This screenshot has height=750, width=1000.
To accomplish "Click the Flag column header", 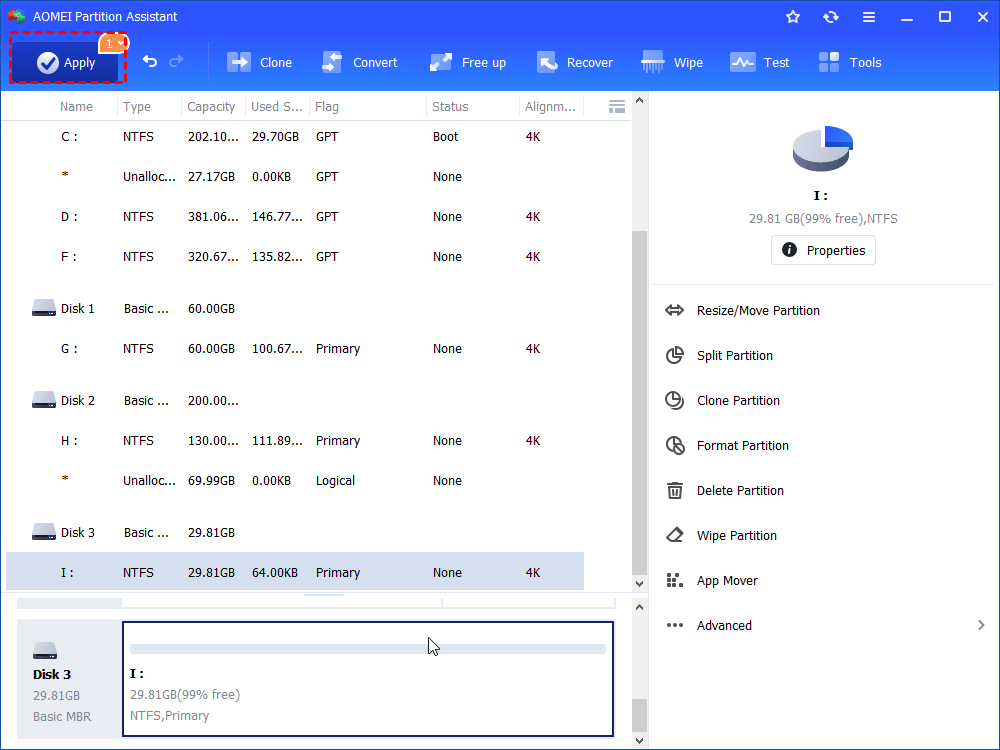I will [327, 107].
